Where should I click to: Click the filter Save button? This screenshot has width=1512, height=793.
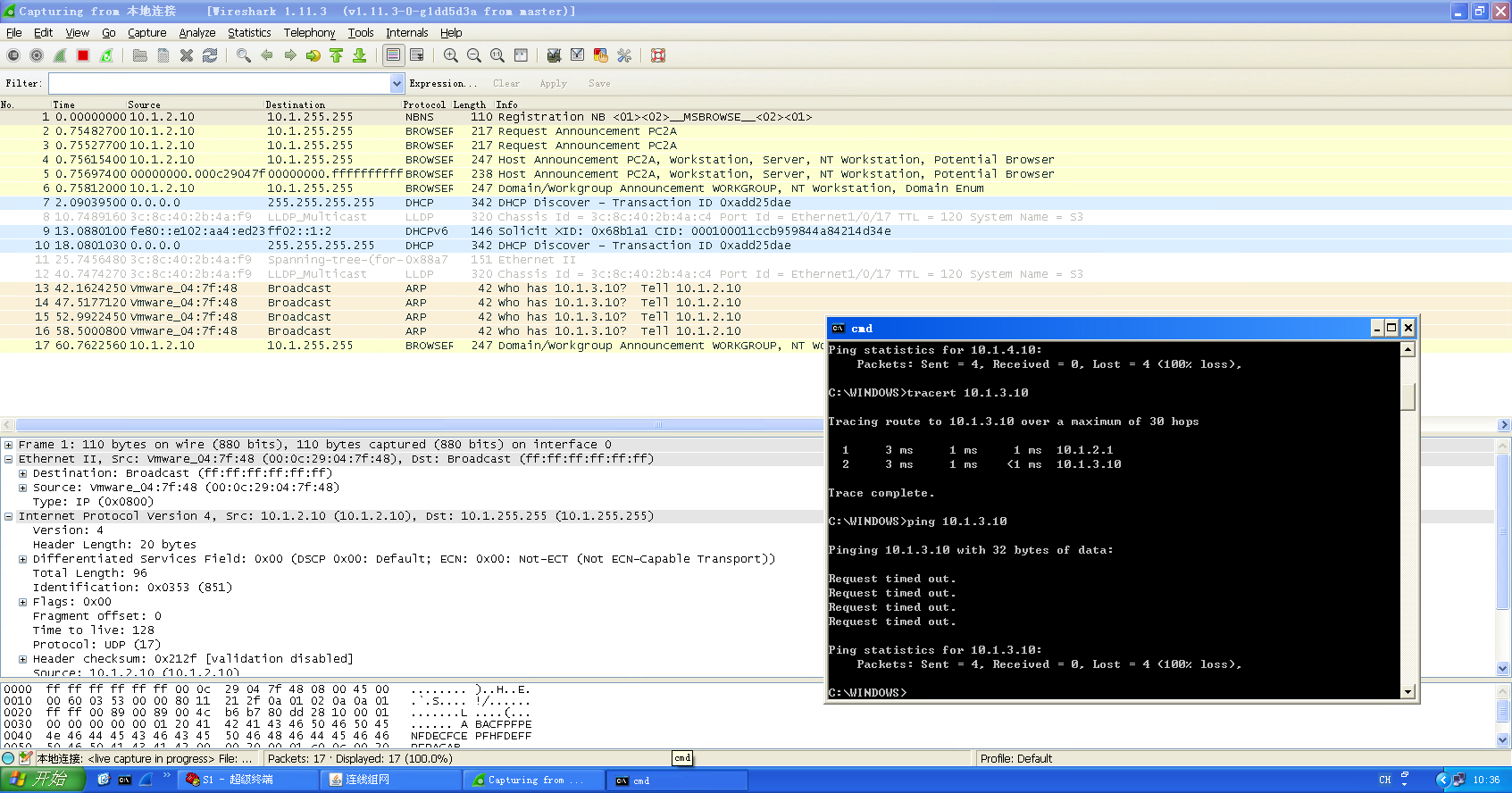click(x=599, y=83)
